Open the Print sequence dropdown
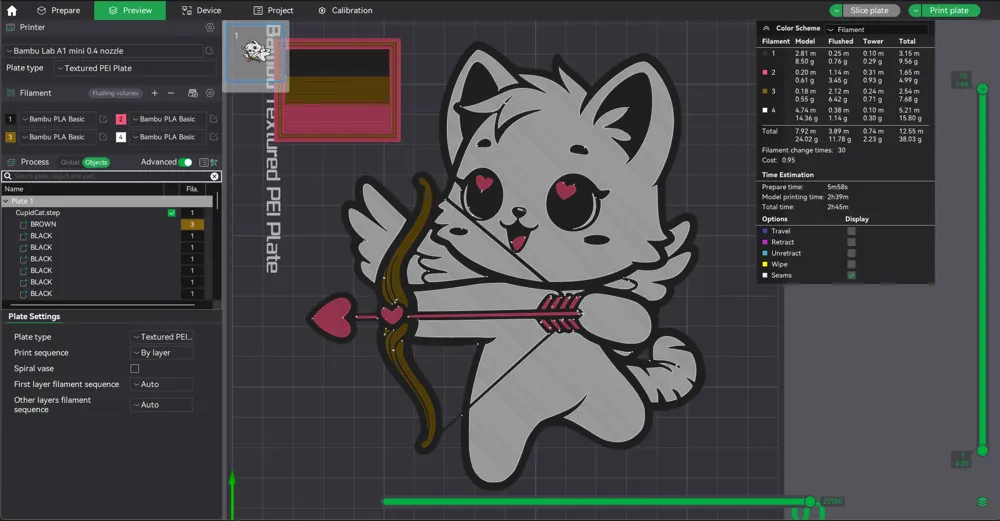 point(161,353)
